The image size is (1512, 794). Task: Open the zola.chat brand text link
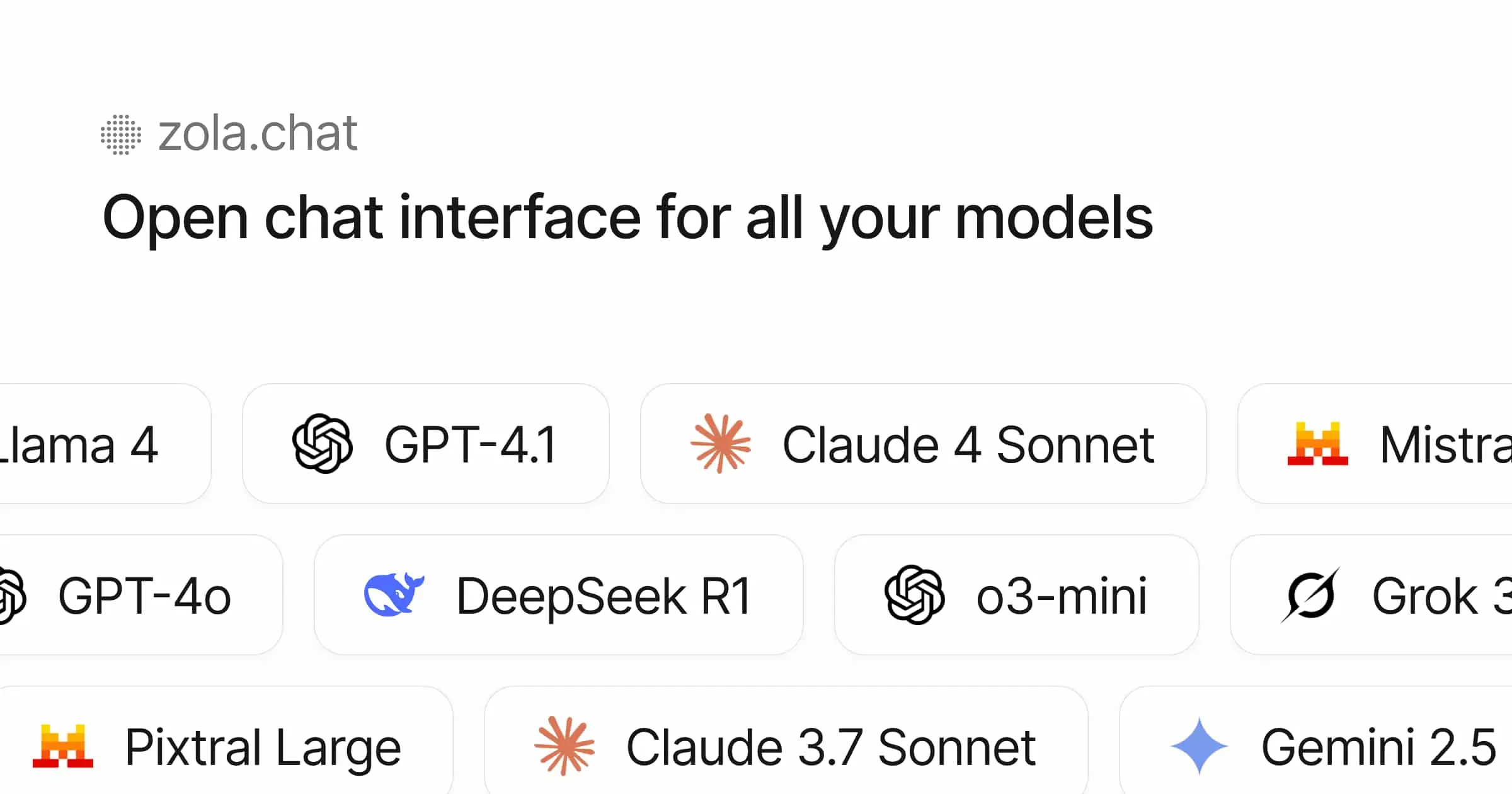pyautogui.click(x=258, y=134)
